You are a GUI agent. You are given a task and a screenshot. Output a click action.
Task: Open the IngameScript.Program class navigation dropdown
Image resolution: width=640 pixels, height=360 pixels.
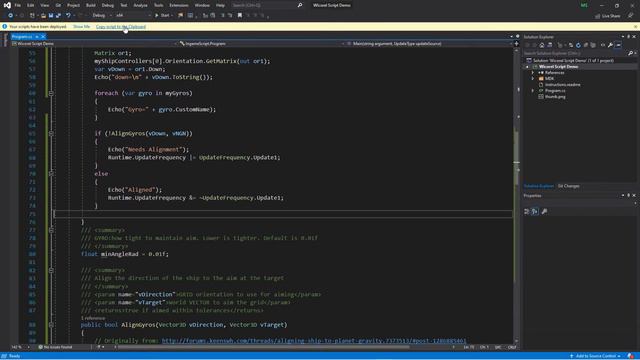pyautogui.click(x=262, y=44)
